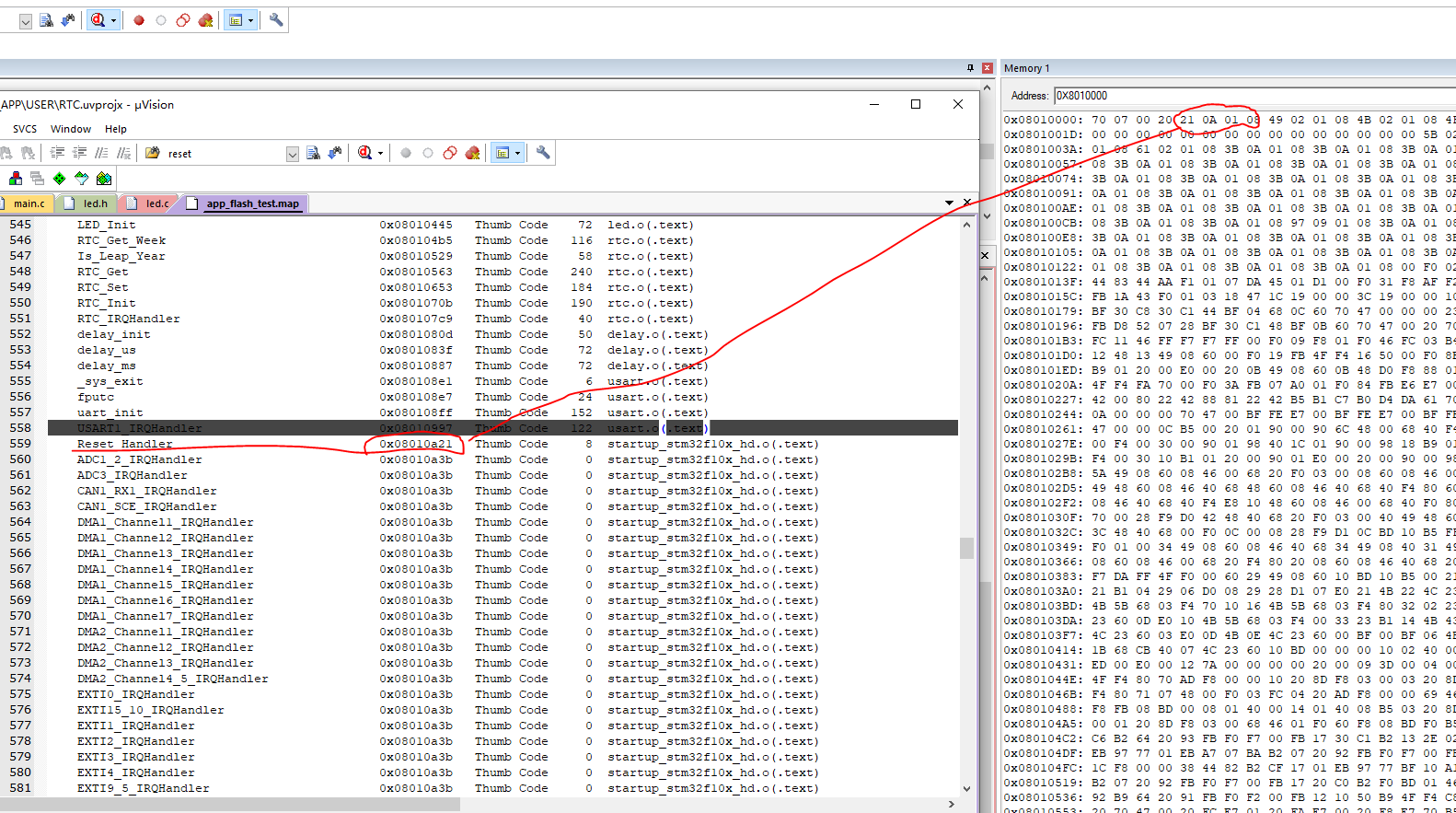Click window layout icon in background toolbar
1456x813 pixels.
pyautogui.click(x=236, y=20)
